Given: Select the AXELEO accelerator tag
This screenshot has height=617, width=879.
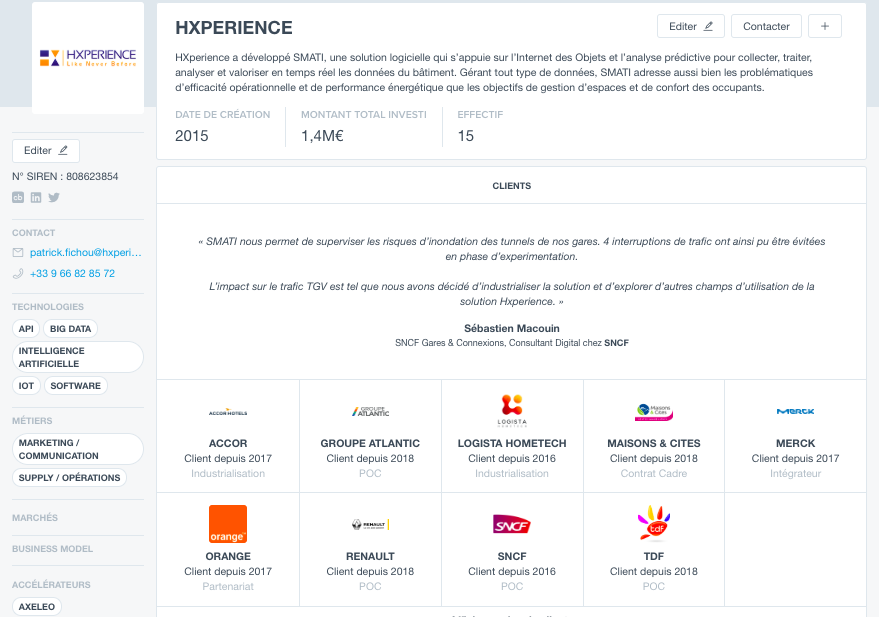Looking at the screenshot, I should [x=37, y=607].
